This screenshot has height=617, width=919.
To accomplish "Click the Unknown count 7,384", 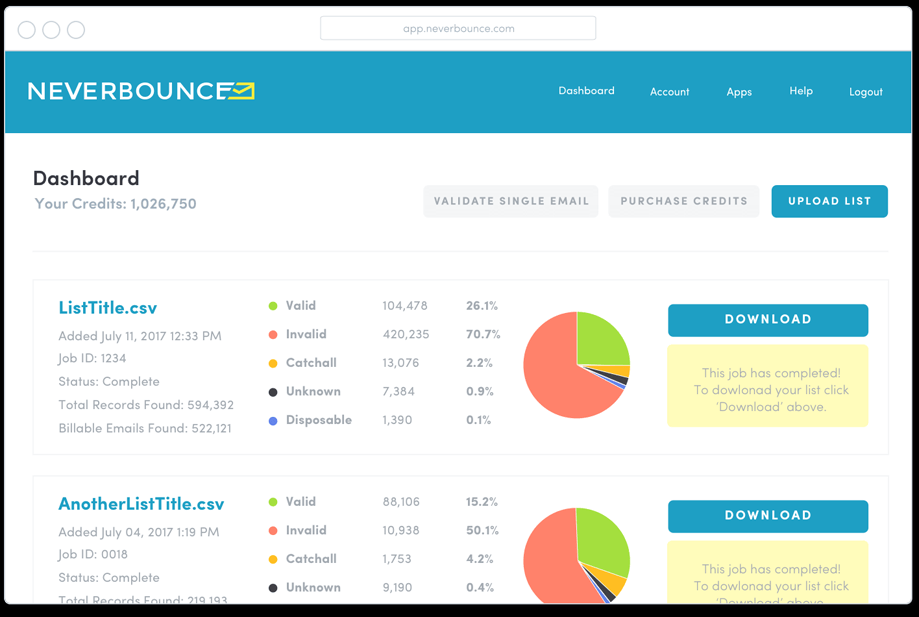I will pyautogui.click(x=399, y=391).
